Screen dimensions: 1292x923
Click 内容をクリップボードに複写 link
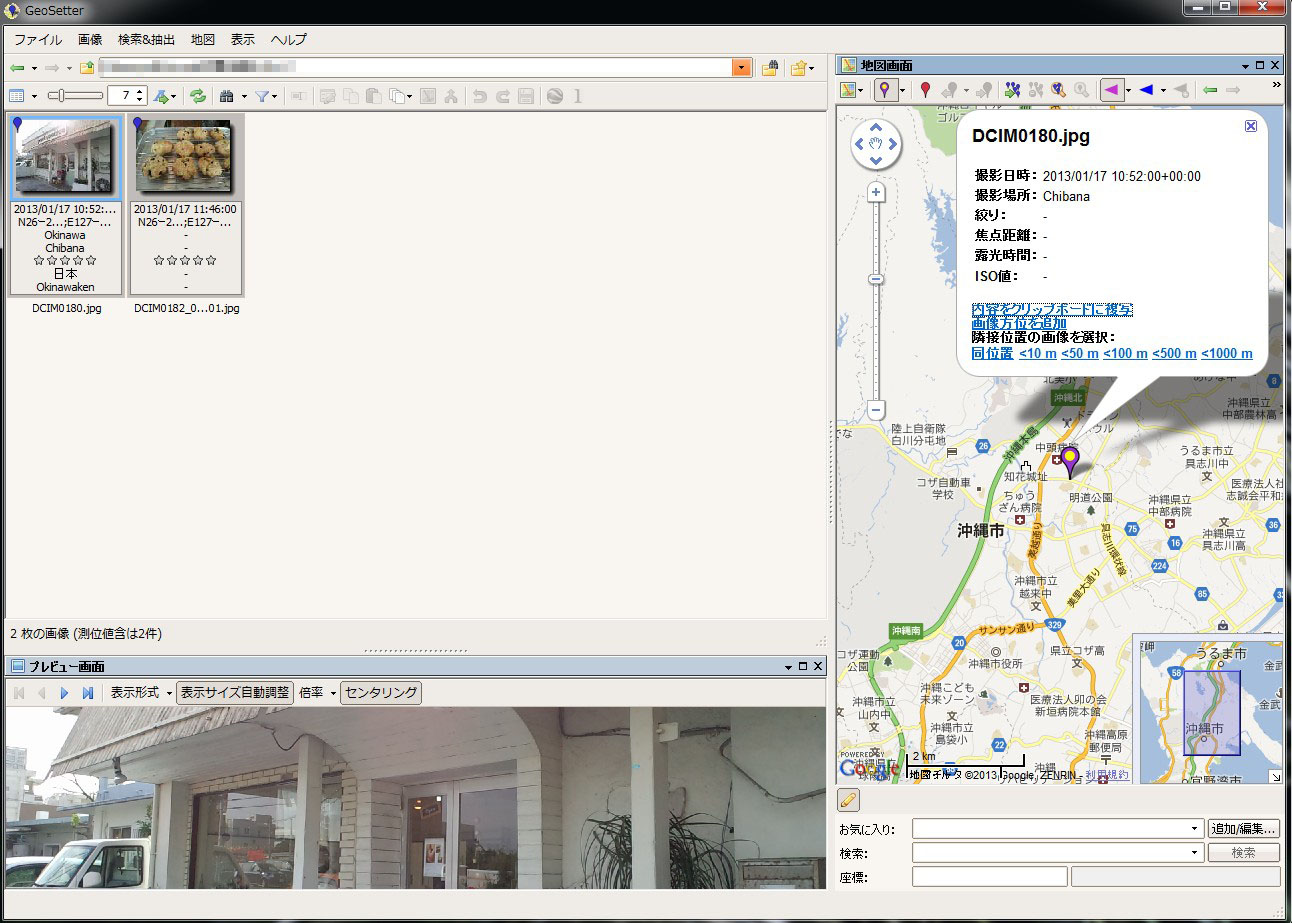[x=1052, y=309]
